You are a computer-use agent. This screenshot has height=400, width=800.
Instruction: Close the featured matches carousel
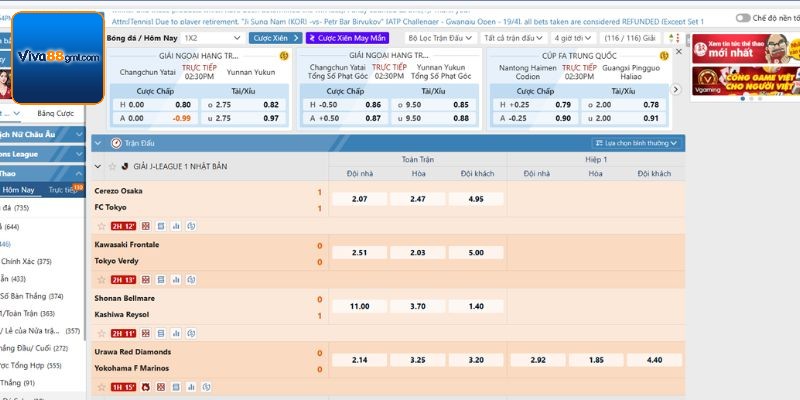coord(679,52)
